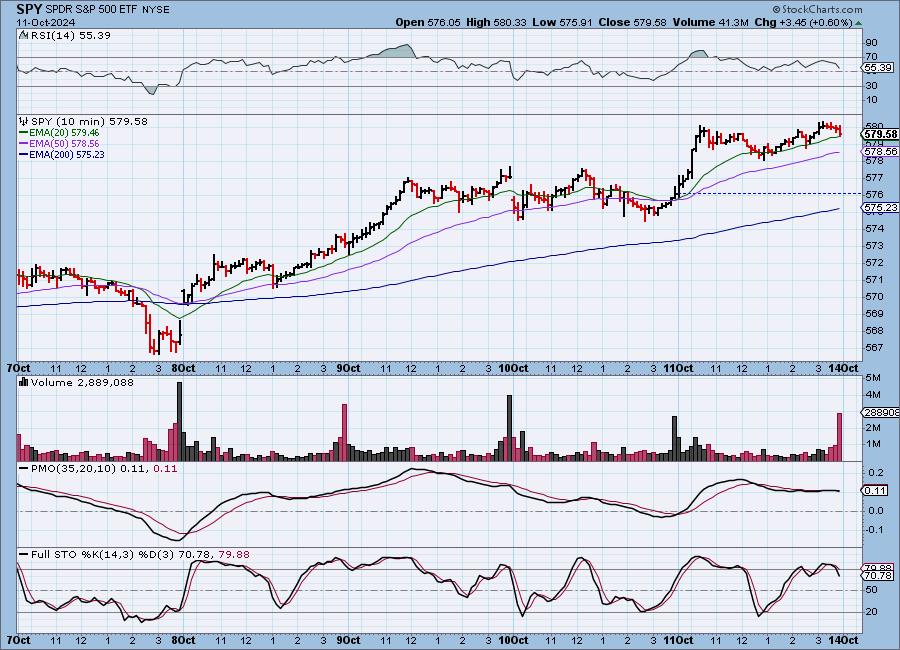Click the 578.56 EMA tag on right axis
This screenshot has height=650, width=900.
coord(880,152)
